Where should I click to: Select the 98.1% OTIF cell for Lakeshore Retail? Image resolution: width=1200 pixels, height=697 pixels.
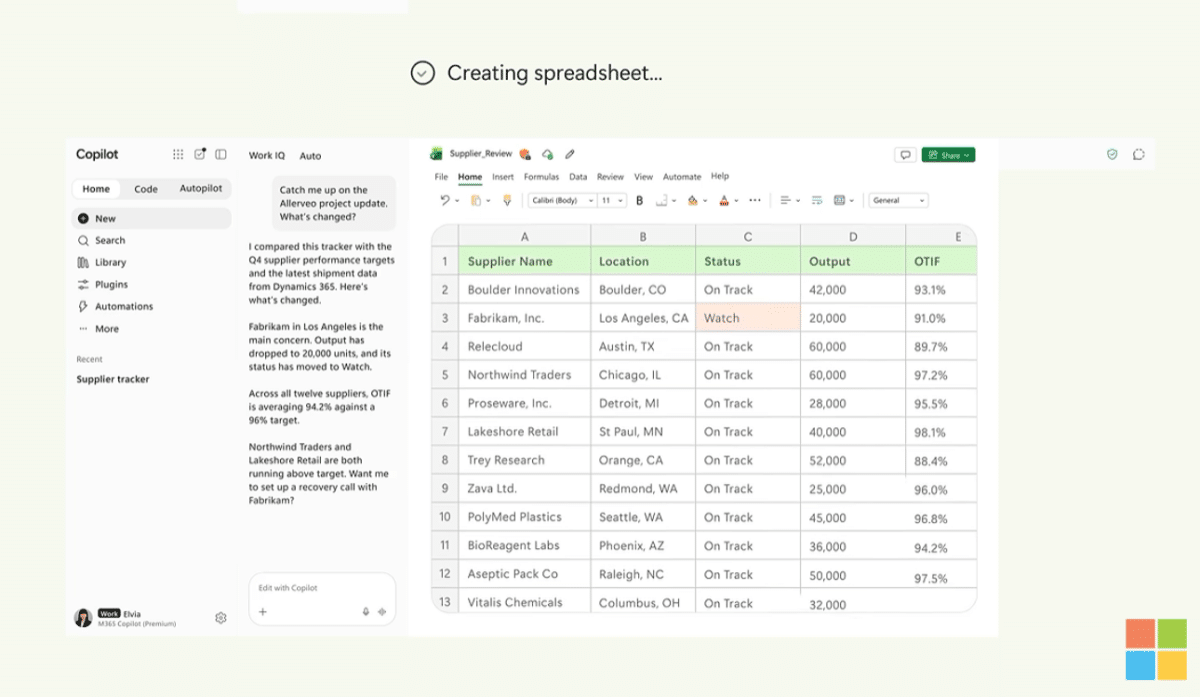pyautogui.click(x=940, y=432)
